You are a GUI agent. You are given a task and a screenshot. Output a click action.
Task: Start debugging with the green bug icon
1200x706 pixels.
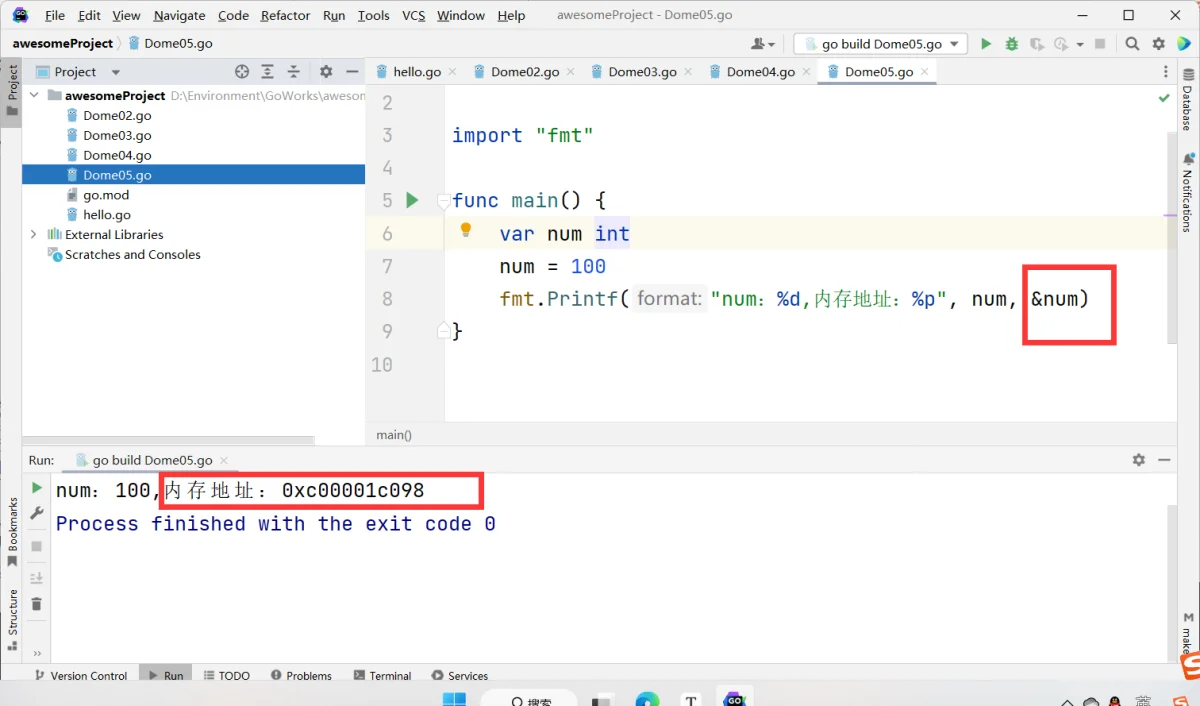click(x=1011, y=44)
